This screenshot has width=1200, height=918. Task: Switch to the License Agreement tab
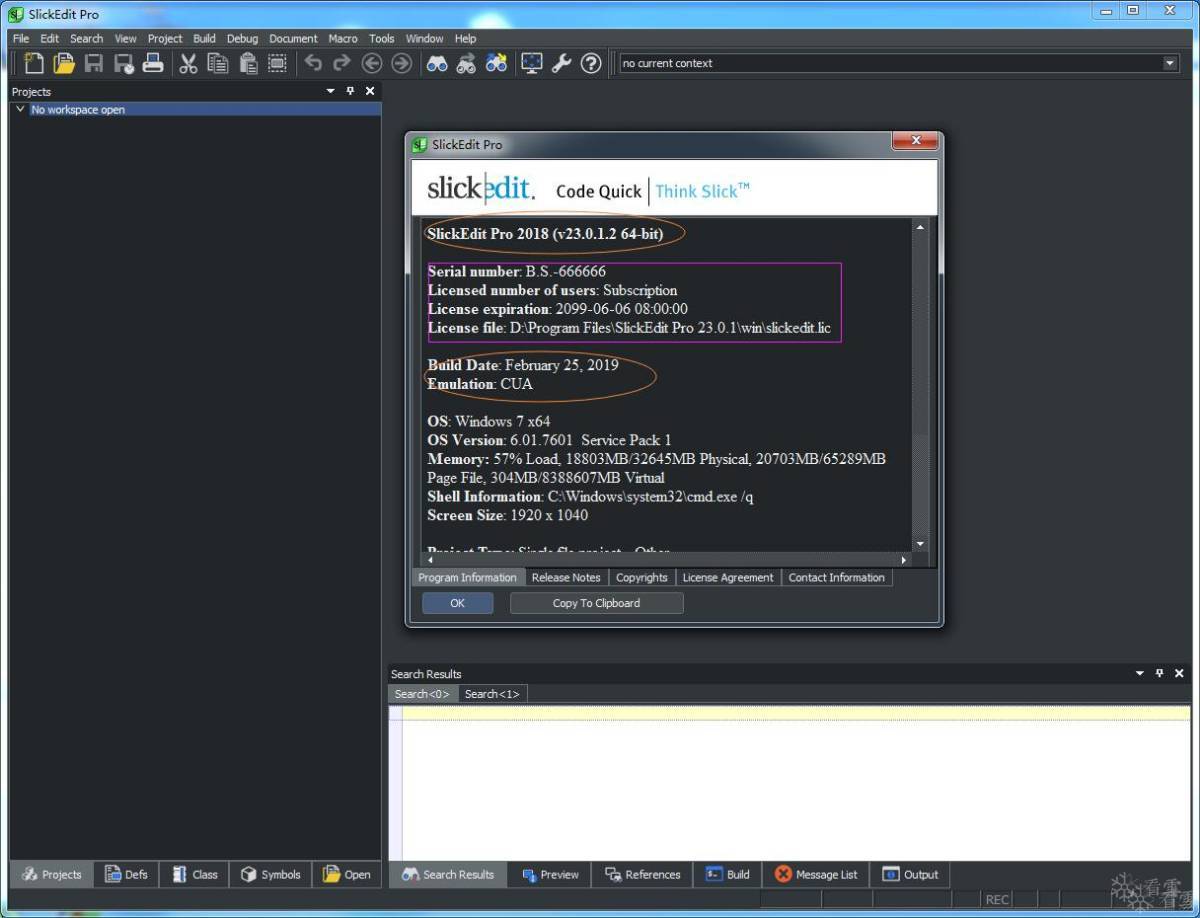click(x=728, y=577)
